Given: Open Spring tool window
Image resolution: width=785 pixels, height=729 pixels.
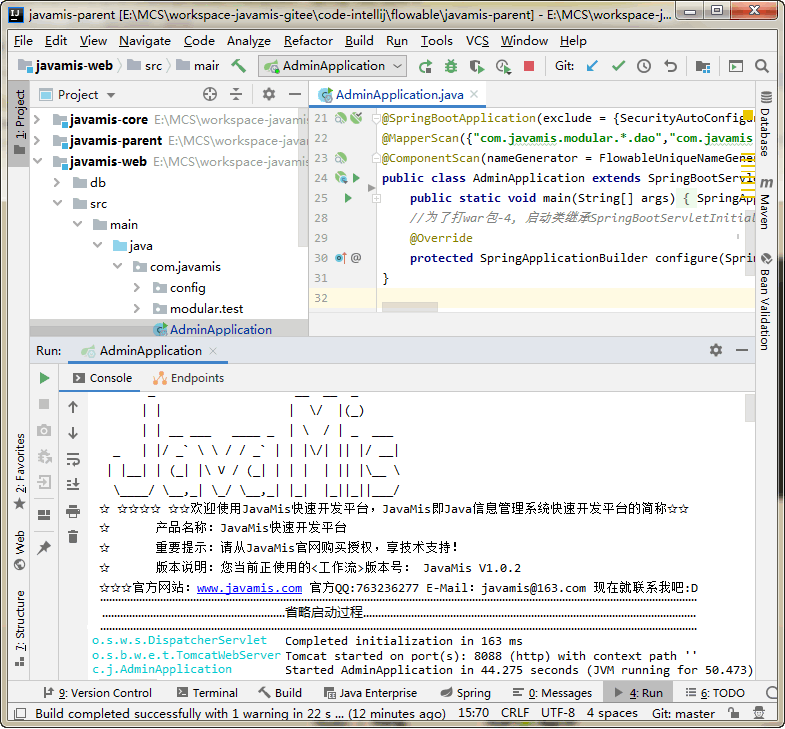Looking at the screenshot, I should coord(465,693).
